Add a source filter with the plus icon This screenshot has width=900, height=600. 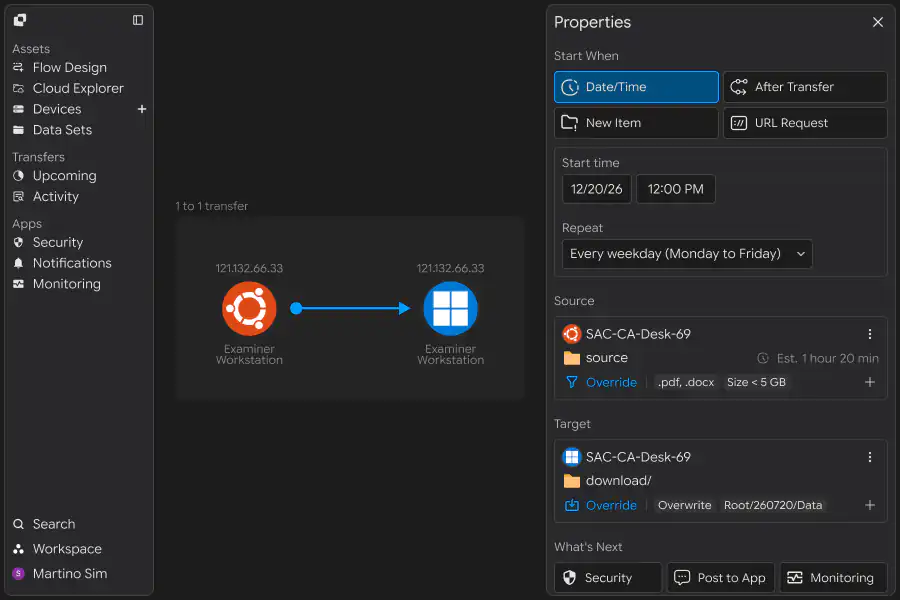click(x=870, y=382)
